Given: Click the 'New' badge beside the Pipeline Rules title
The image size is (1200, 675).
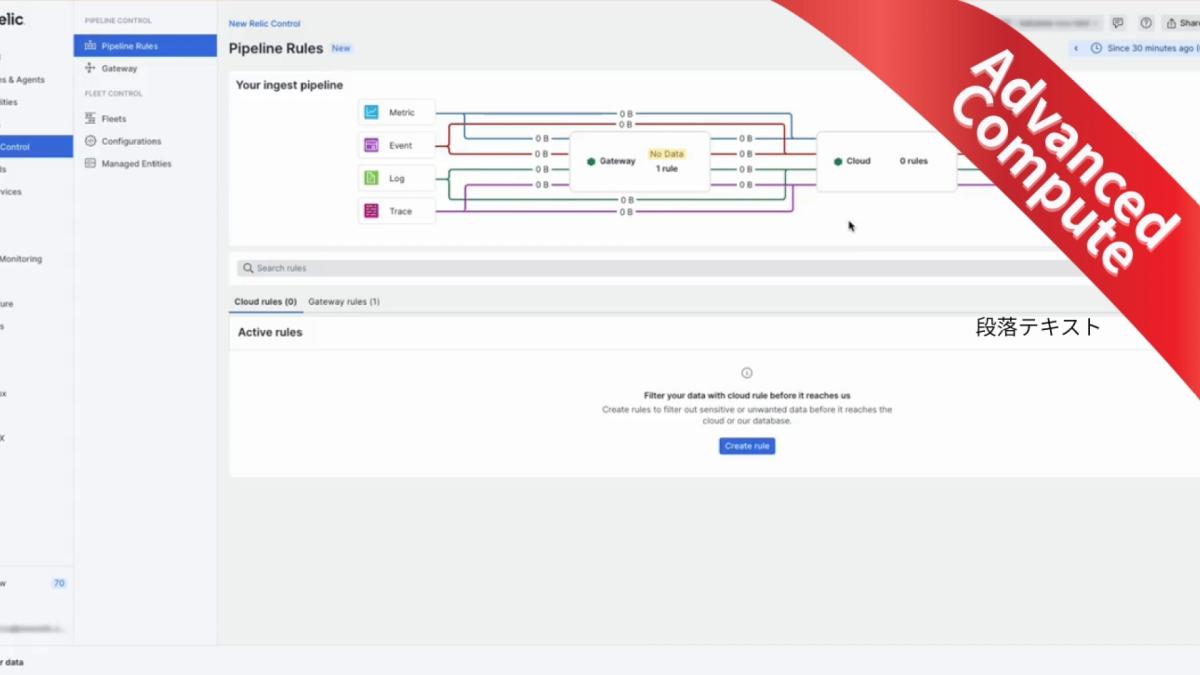Looking at the screenshot, I should pos(341,48).
